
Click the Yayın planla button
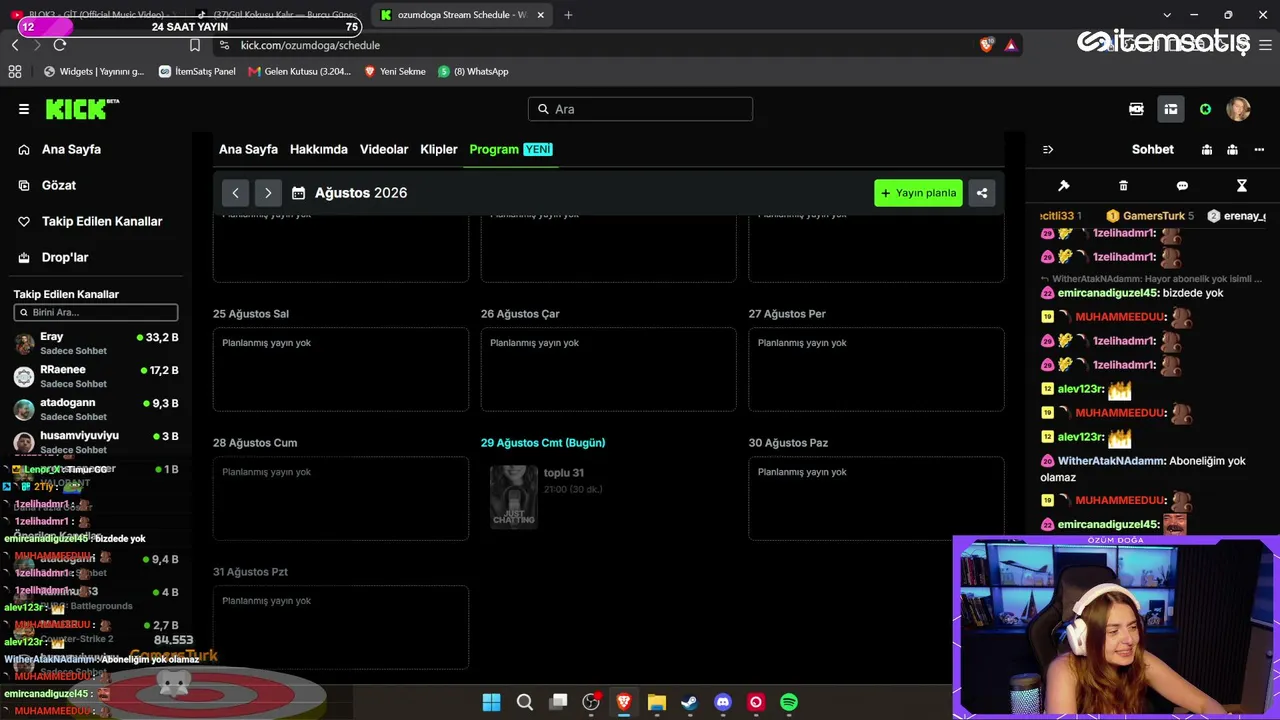click(918, 193)
